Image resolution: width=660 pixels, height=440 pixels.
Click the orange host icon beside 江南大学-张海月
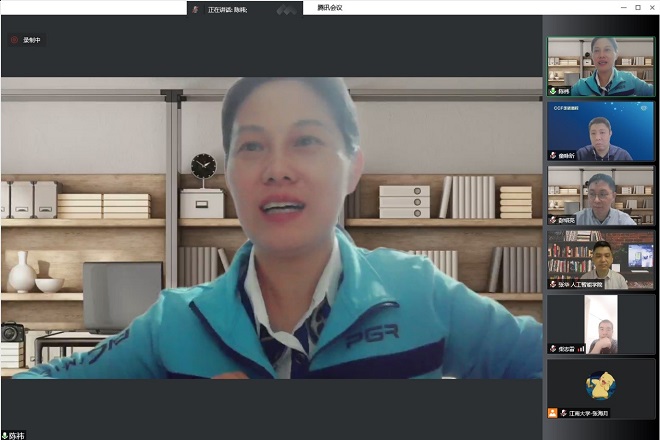pos(552,413)
